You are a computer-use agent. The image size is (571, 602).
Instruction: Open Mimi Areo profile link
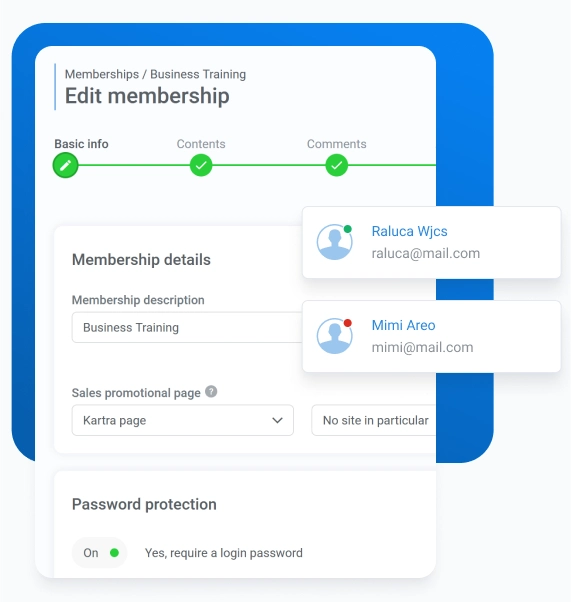click(403, 325)
